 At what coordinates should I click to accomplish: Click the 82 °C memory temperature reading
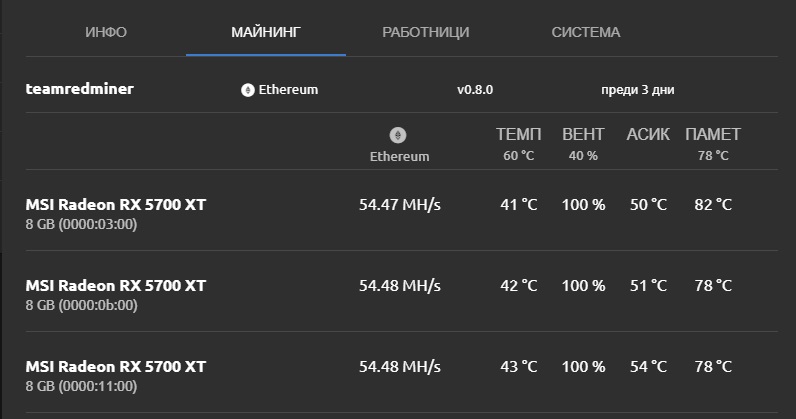click(x=713, y=204)
